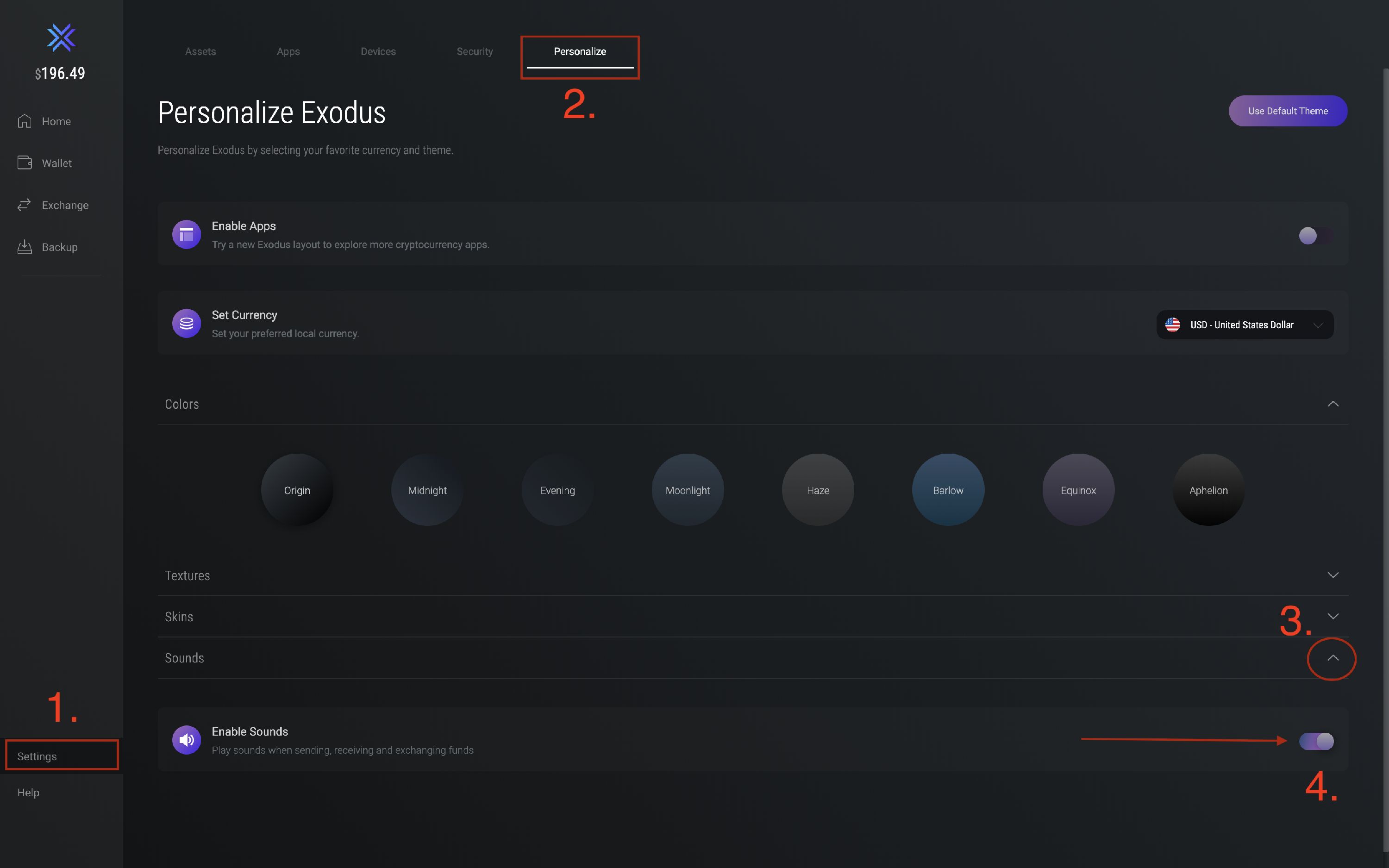Viewport: 1389px width, 868px height.
Task: Click the Enable Apps layout icon
Action: pos(187,234)
